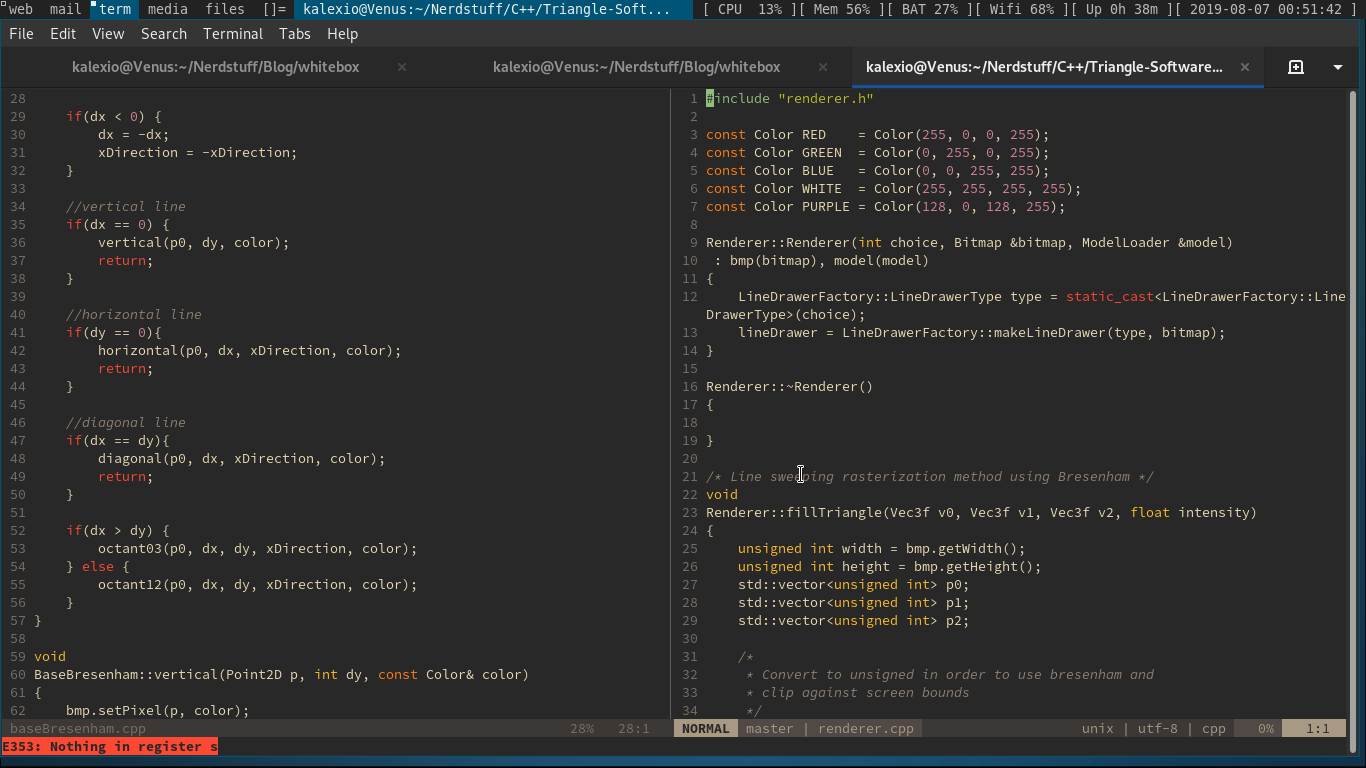Viewport: 1366px width, 768px height.
Task: Switch to the second Blog/whitebox tab
Action: [636, 67]
